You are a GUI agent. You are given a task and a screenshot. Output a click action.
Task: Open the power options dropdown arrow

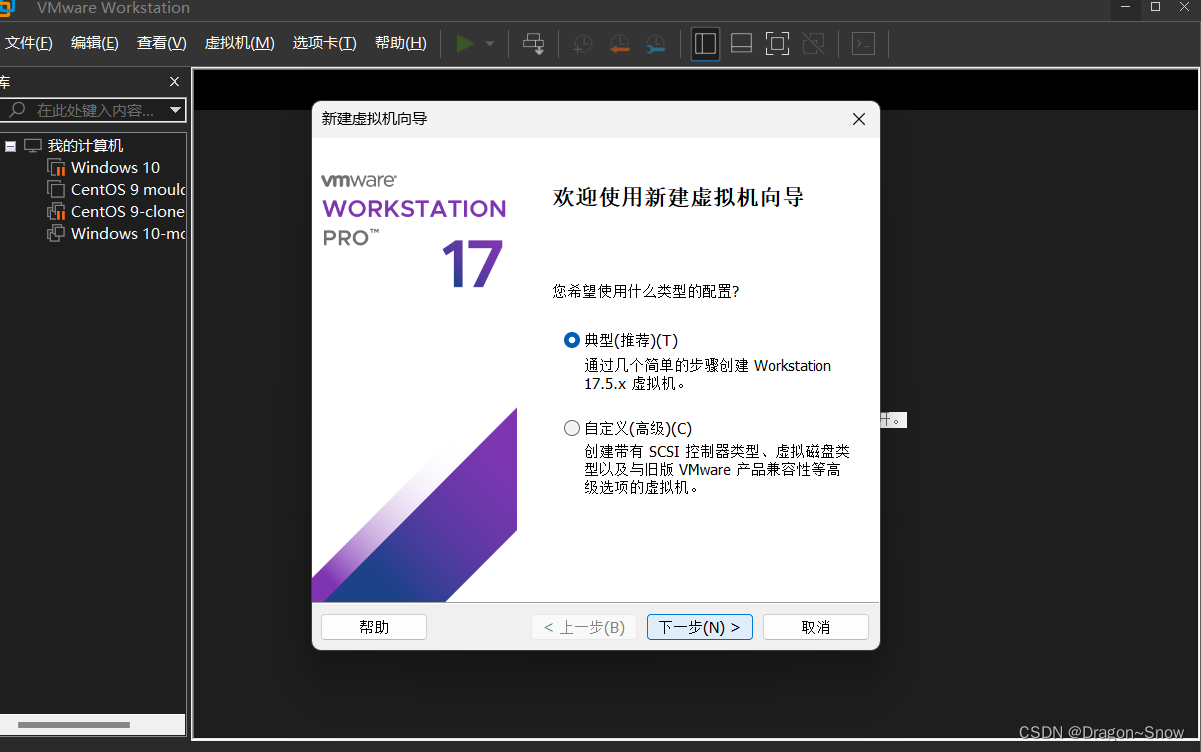tap(490, 44)
